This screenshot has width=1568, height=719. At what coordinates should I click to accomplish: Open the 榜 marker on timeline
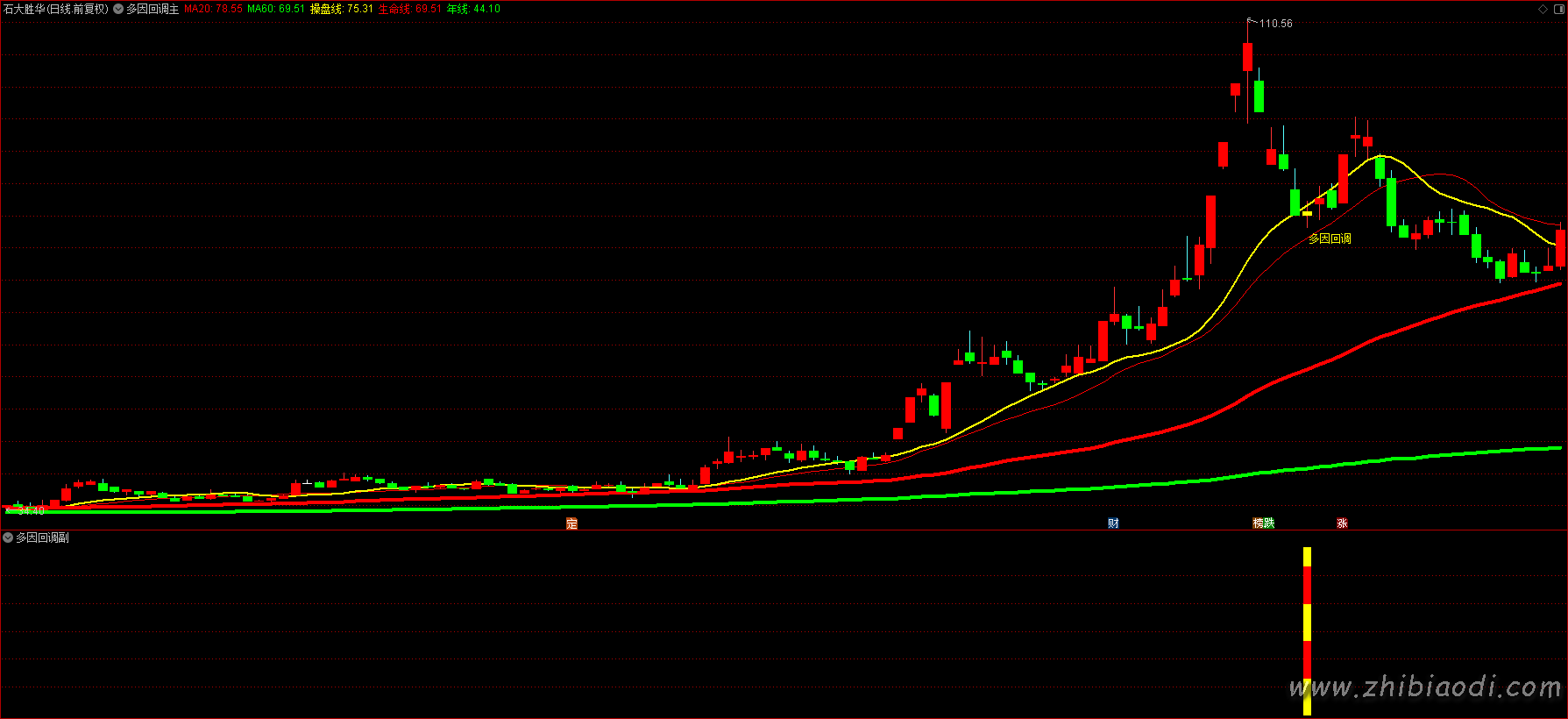tap(1259, 523)
